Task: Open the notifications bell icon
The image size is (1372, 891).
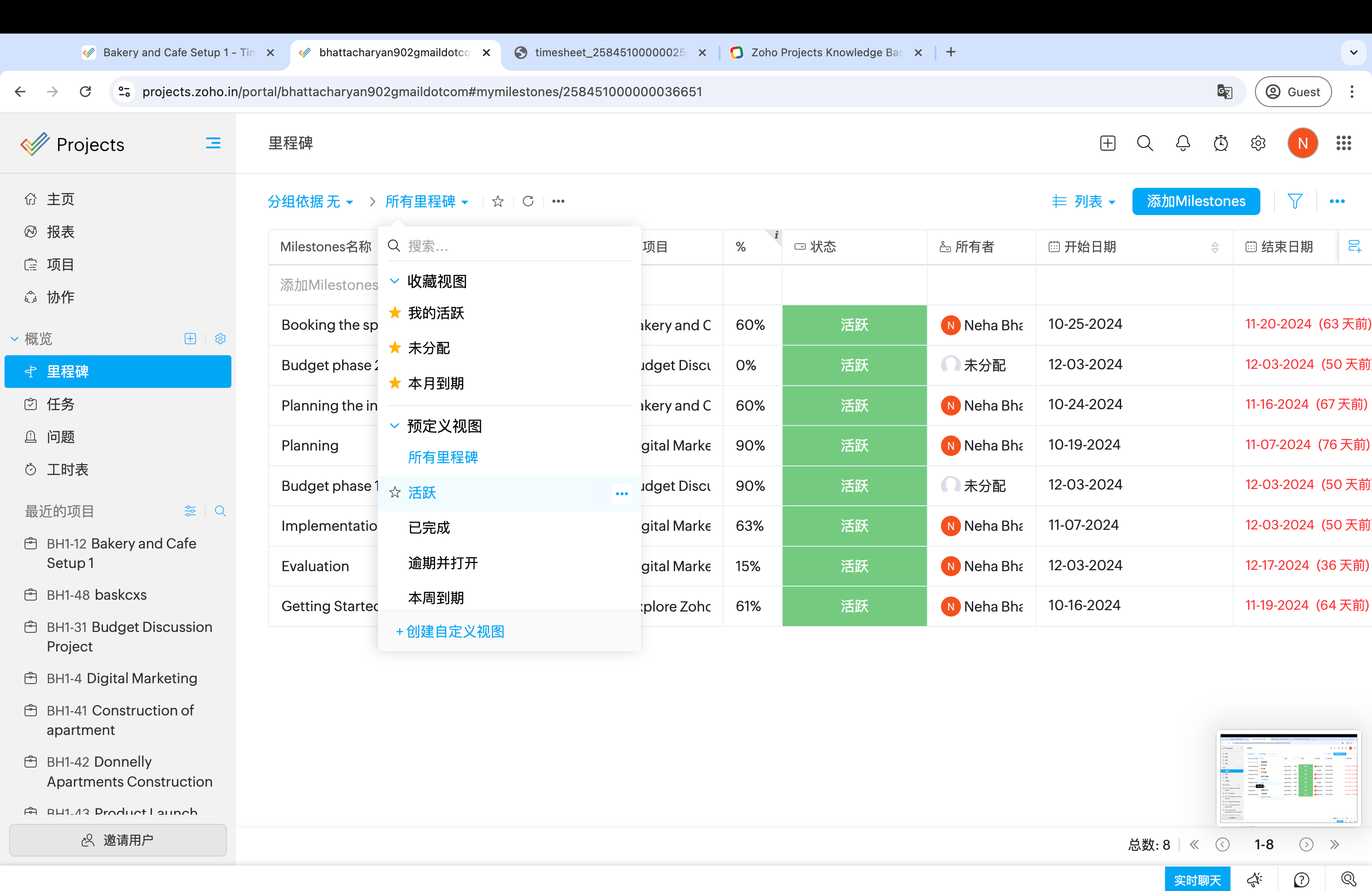Action: tap(1182, 143)
